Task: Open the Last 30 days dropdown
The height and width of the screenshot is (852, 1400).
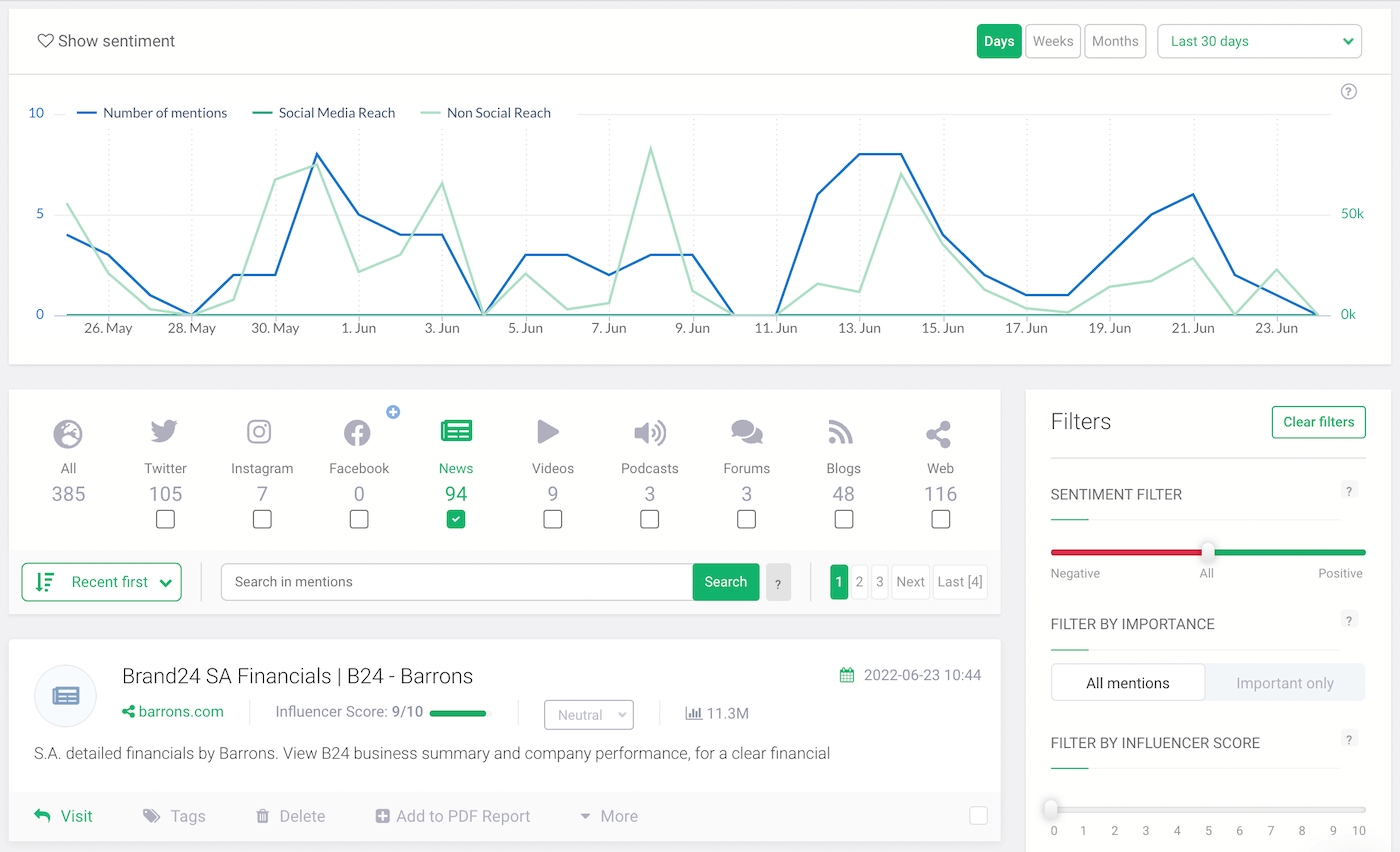Action: pyautogui.click(x=1259, y=42)
